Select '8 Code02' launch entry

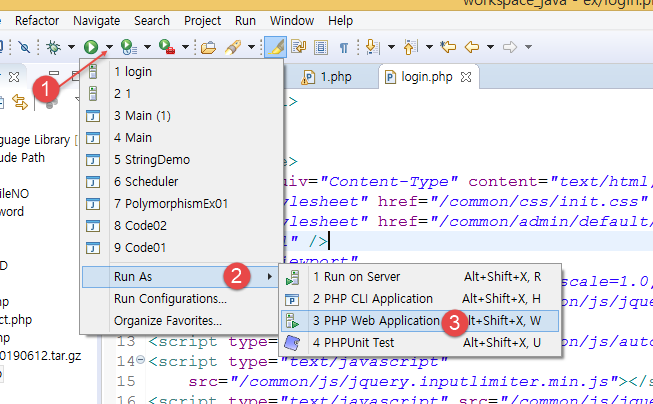pos(182,226)
